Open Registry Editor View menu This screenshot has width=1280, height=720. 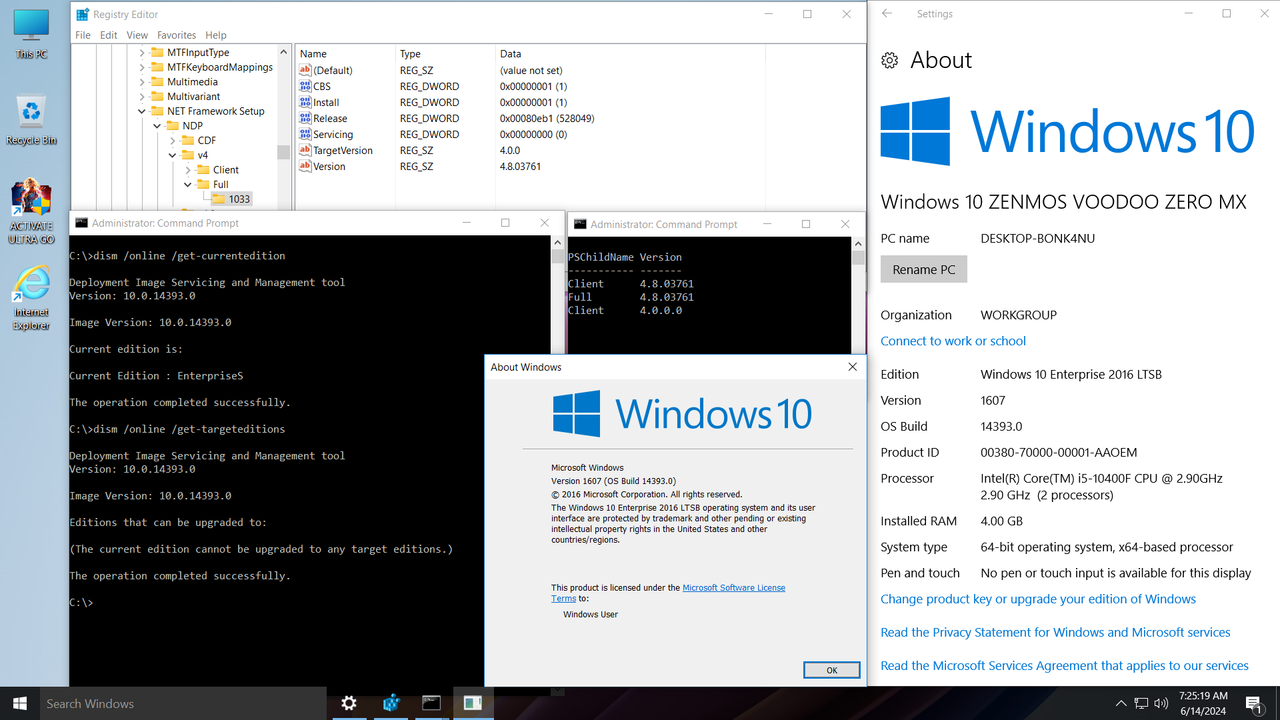137,35
